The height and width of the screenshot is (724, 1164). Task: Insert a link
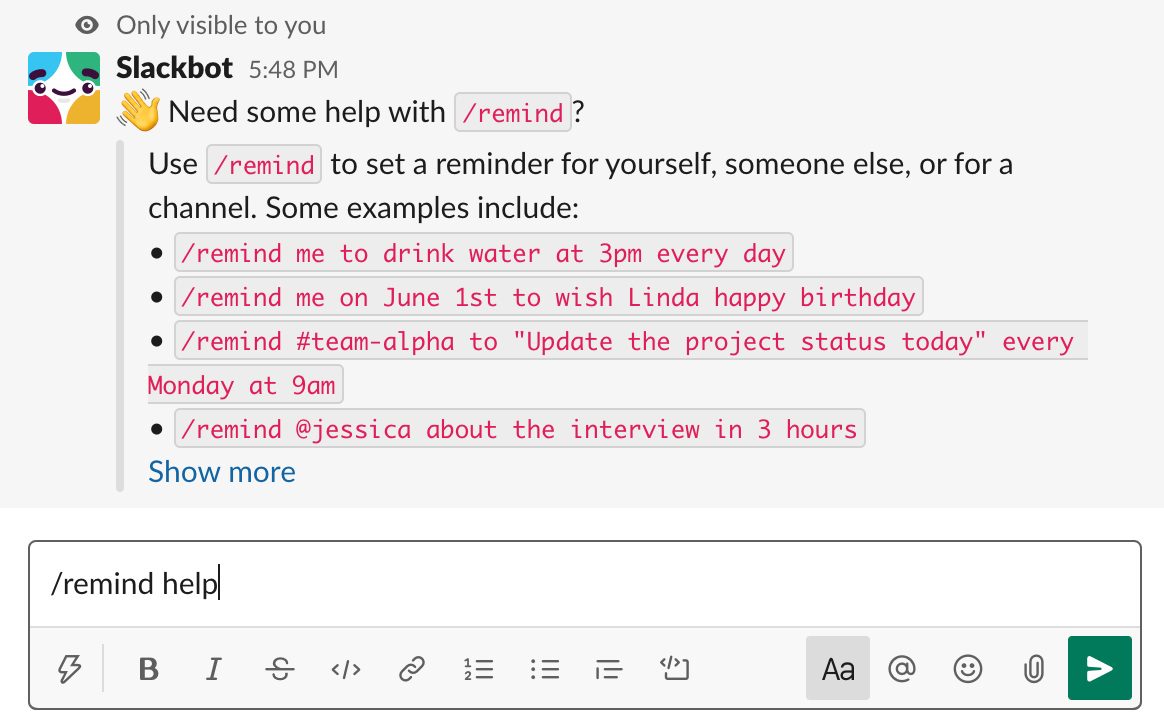[x=411, y=668]
